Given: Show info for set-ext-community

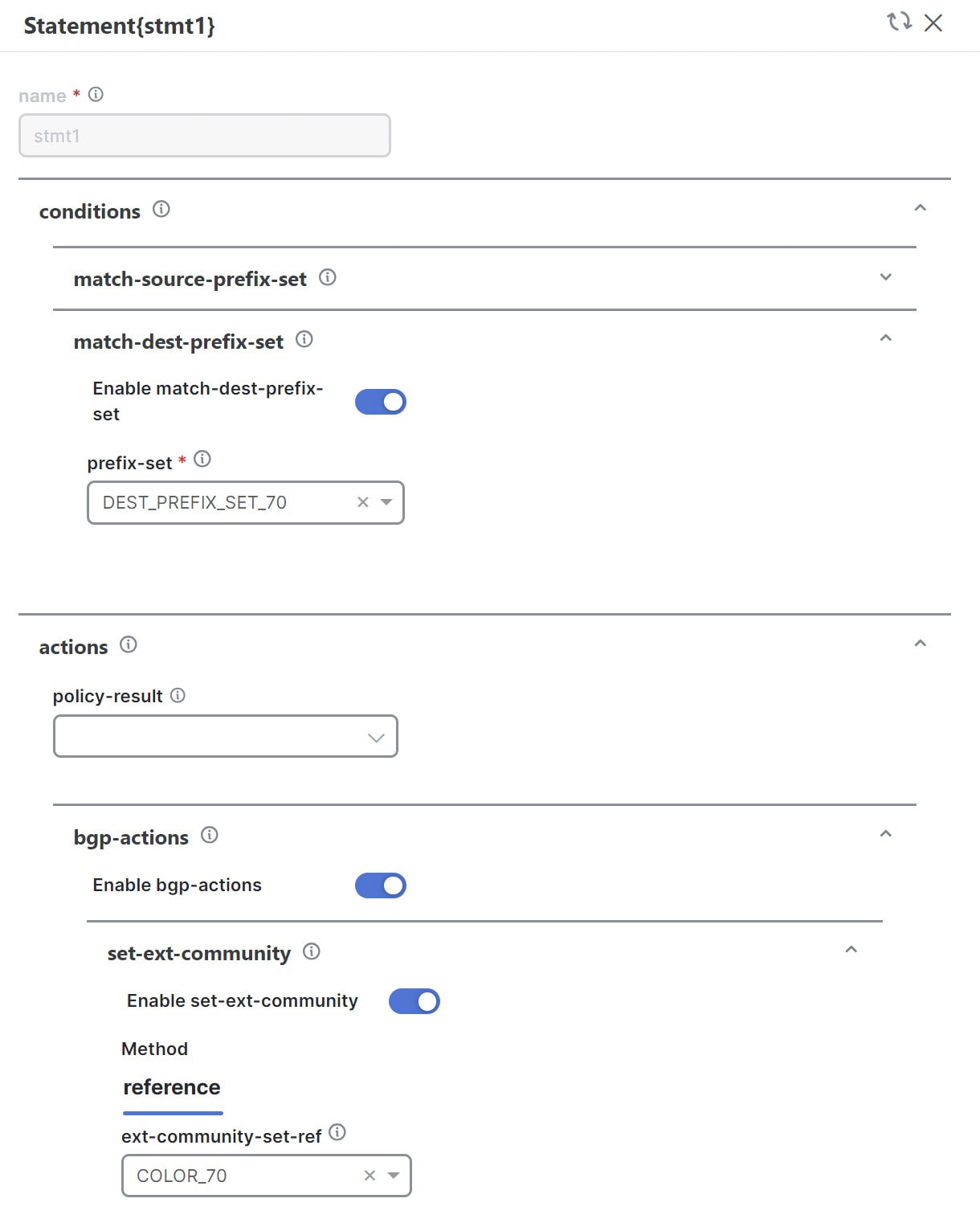Looking at the screenshot, I should [312, 951].
